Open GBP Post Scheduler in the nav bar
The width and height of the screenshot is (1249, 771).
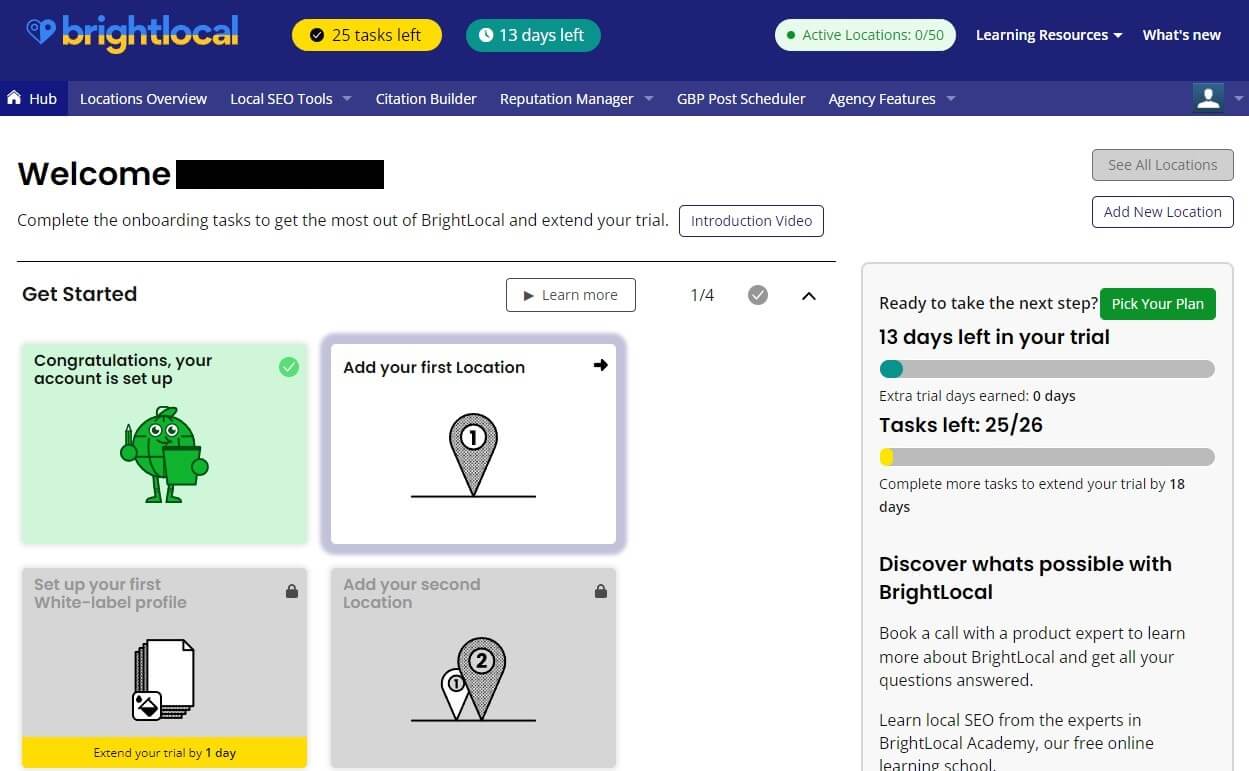(741, 98)
